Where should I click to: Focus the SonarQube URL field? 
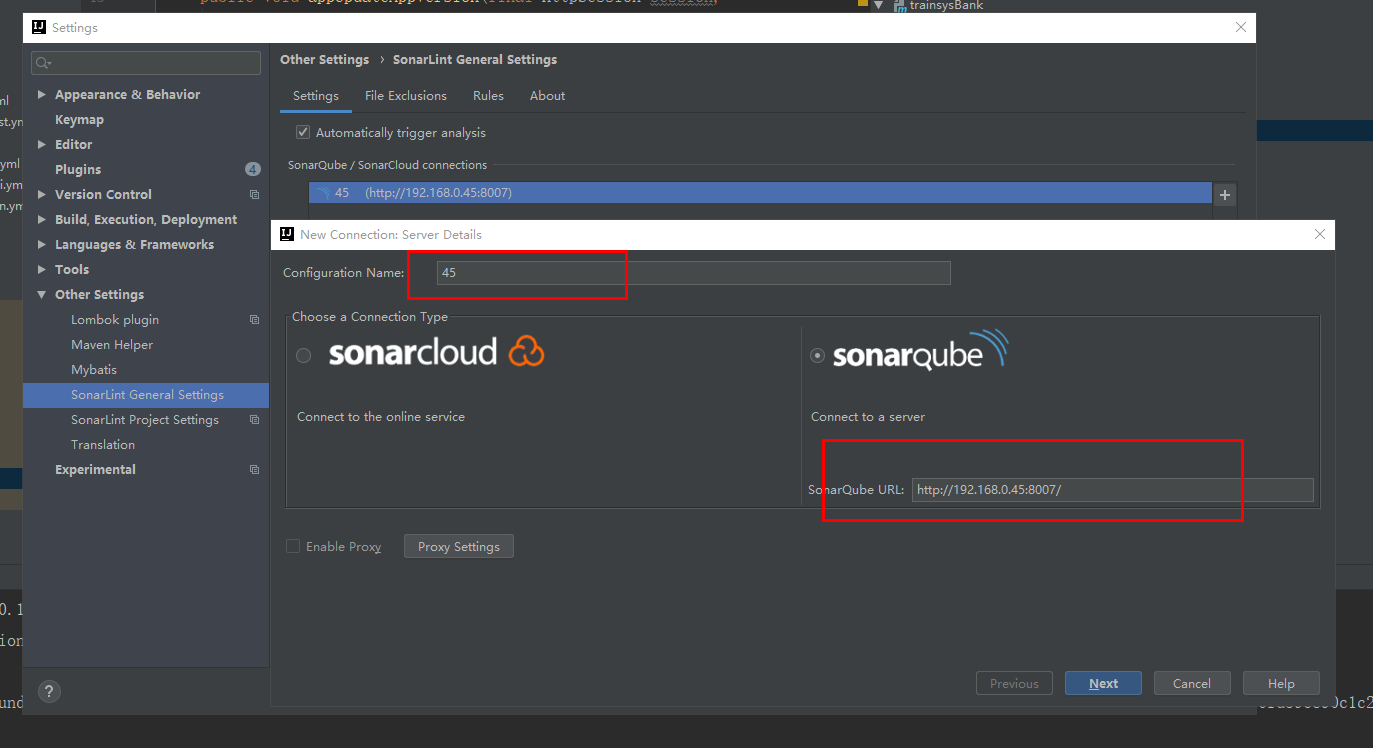tap(1113, 490)
